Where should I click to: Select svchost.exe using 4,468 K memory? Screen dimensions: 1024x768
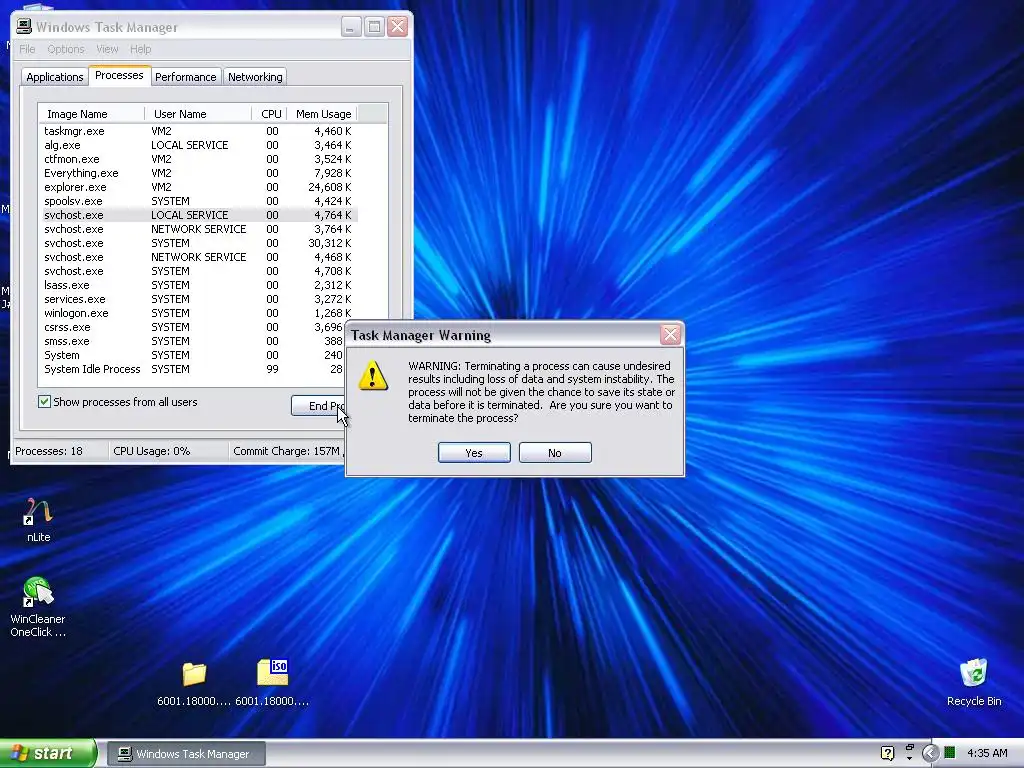199,257
